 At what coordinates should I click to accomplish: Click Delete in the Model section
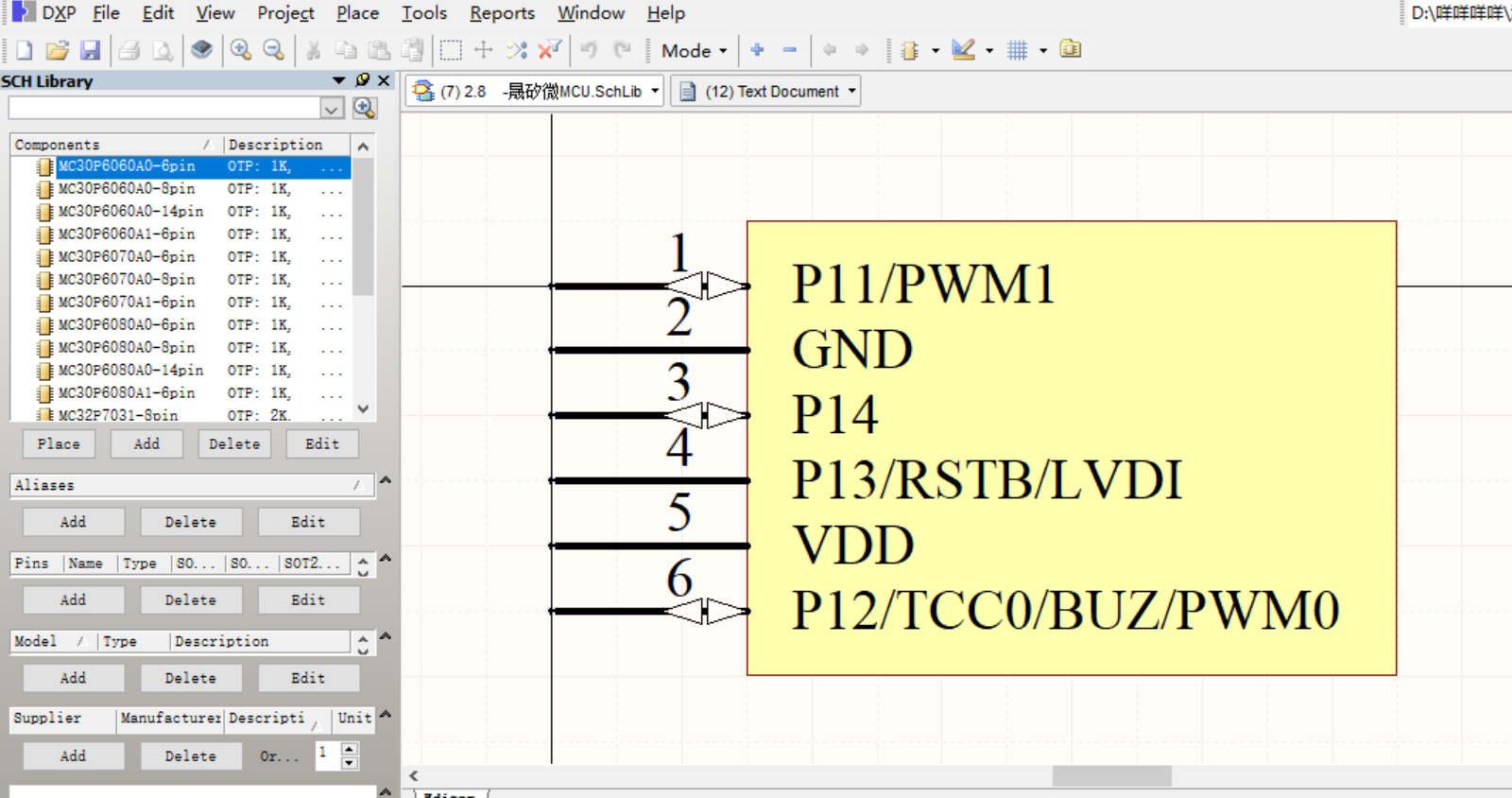pyautogui.click(x=191, y=678)
